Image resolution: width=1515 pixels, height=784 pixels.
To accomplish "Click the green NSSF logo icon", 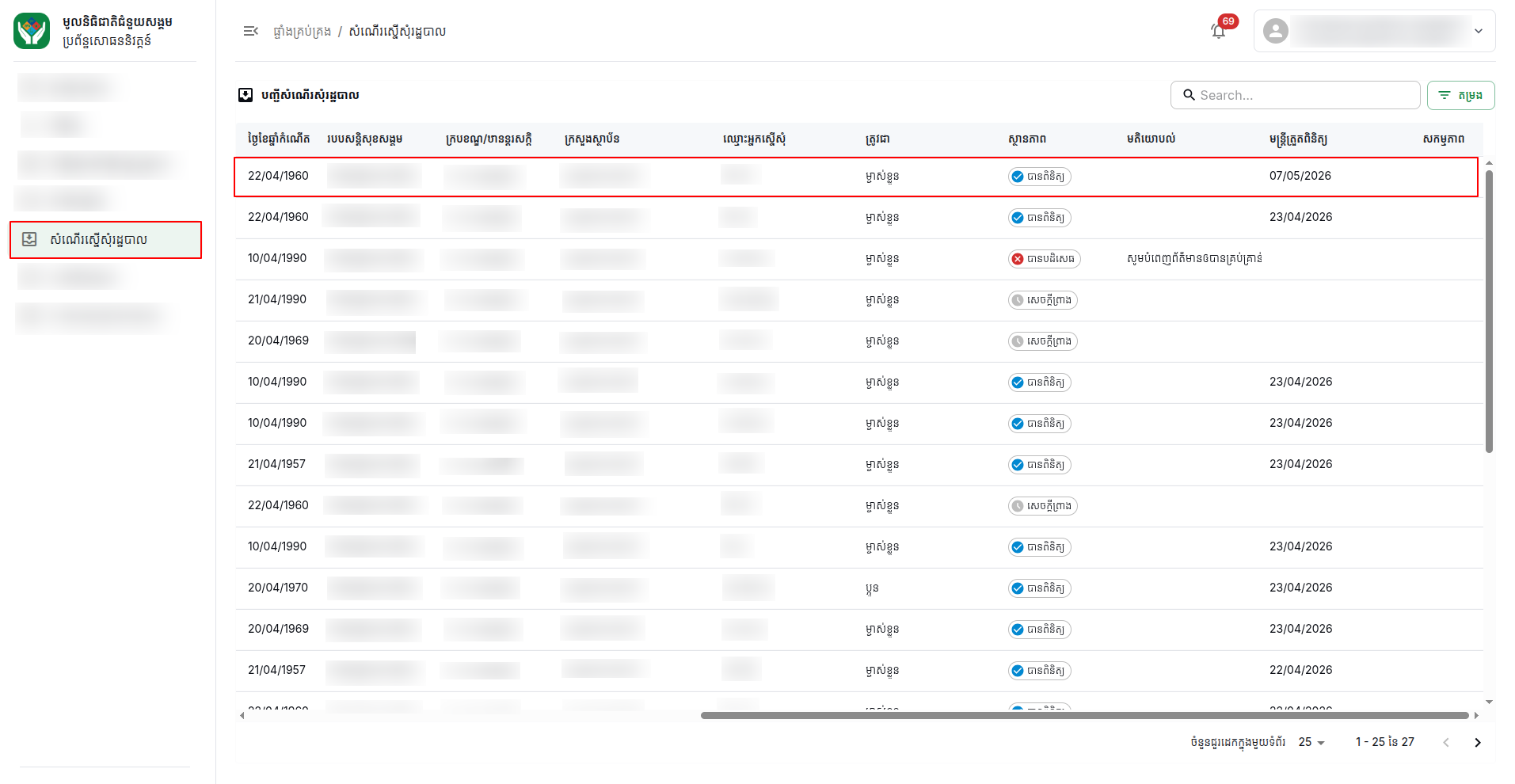I will (x=32, y=31).
